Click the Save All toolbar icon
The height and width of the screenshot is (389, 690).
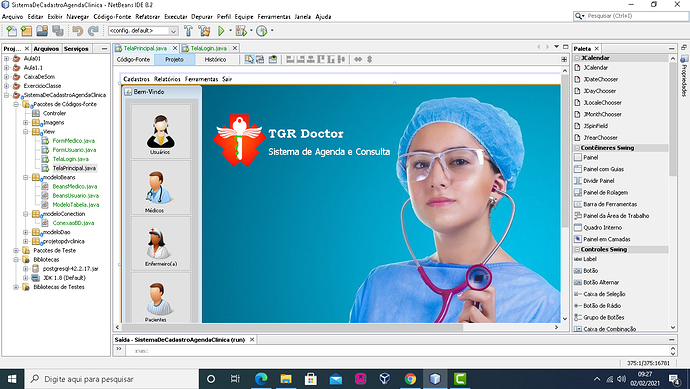[x=58, y=31]
